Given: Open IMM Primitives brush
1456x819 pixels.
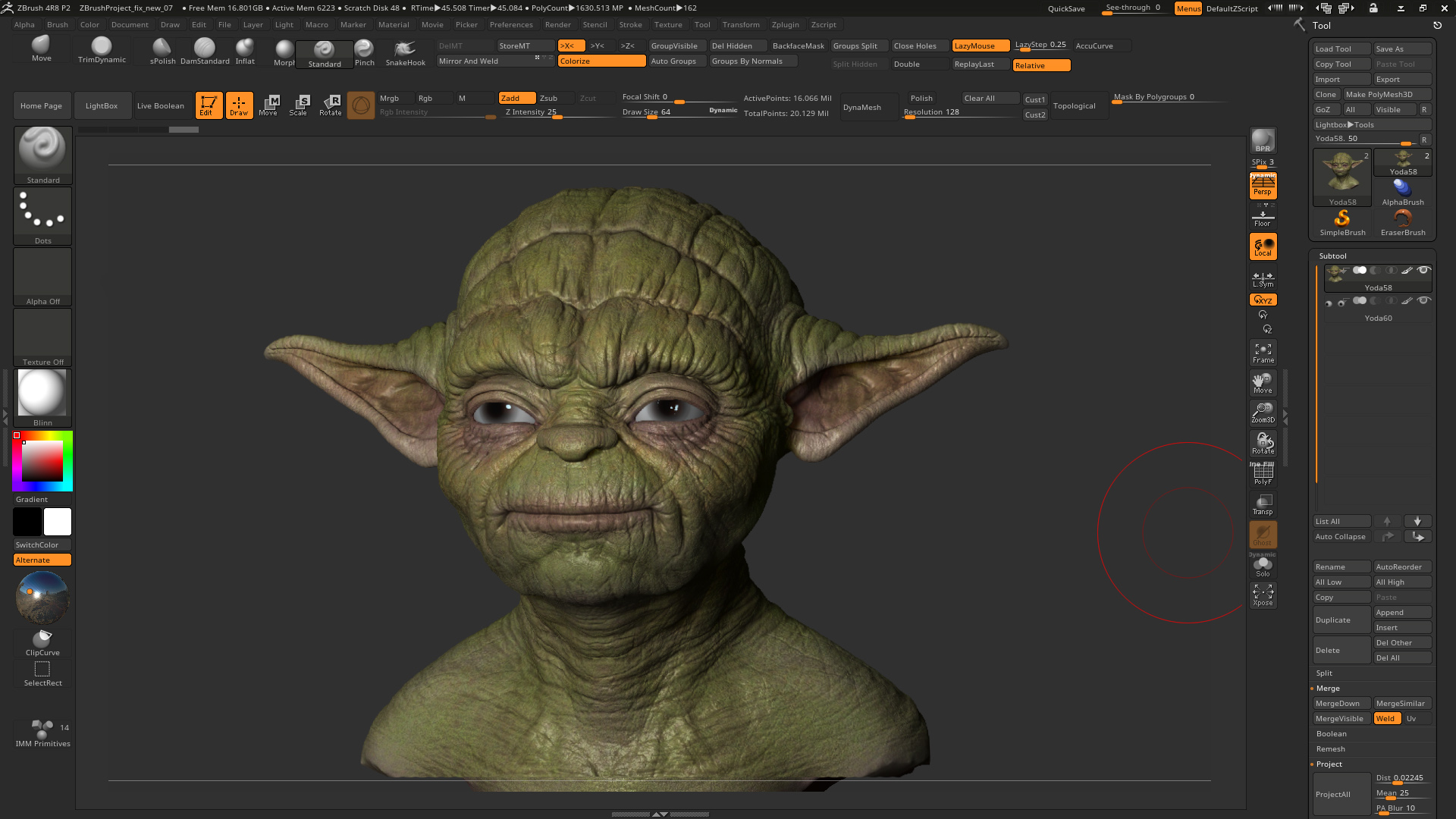Looking at the screenshot, I should tap(42, 733).
